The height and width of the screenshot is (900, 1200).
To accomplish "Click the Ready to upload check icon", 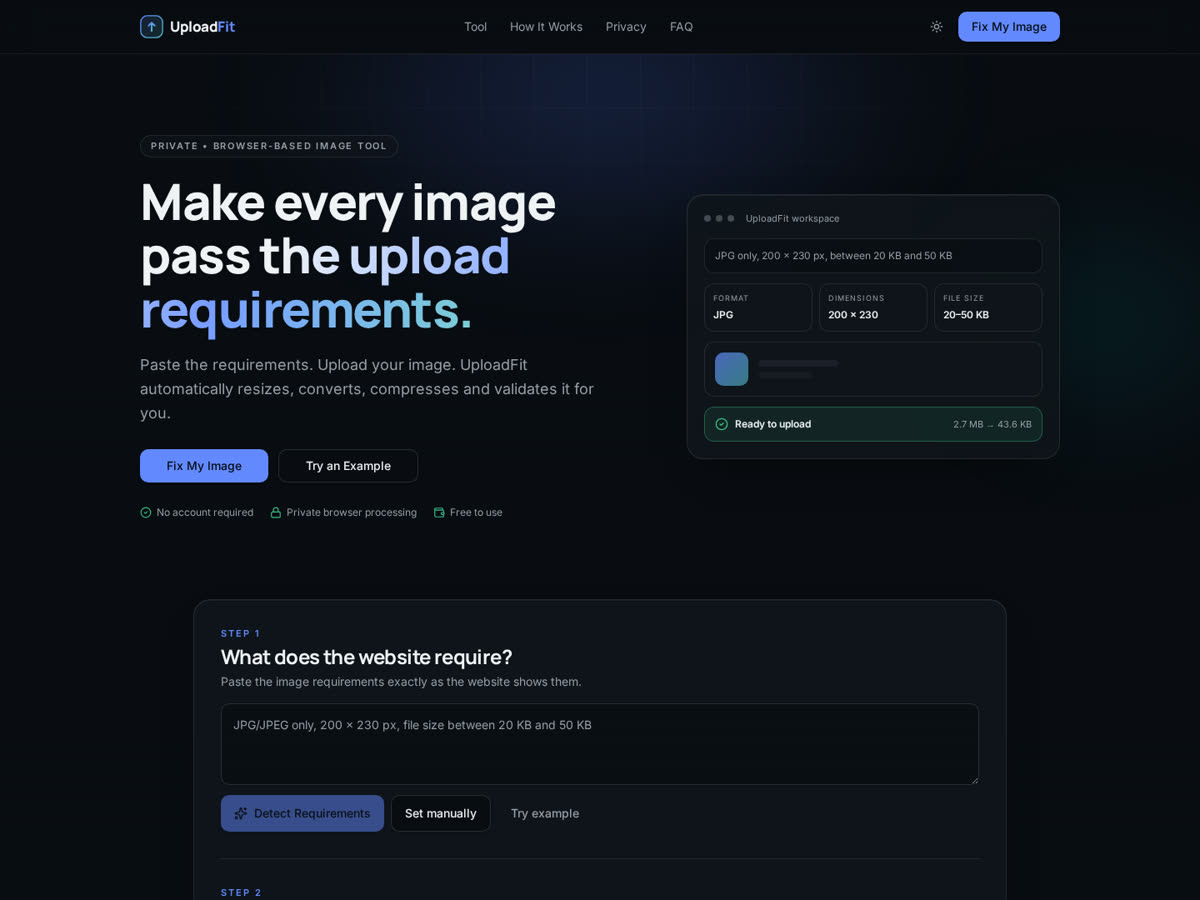I will [x=721, y=424].
